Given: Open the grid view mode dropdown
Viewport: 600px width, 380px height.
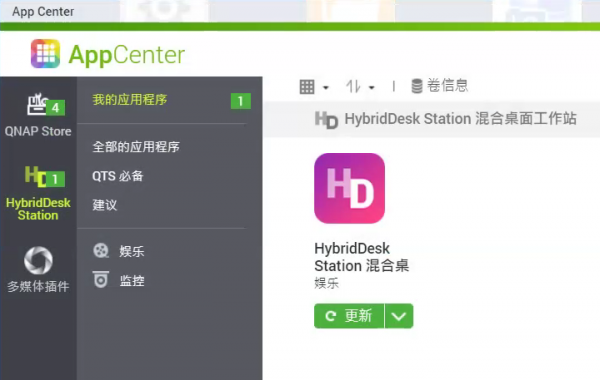Looking at the screenshot, I should [314, 87].
